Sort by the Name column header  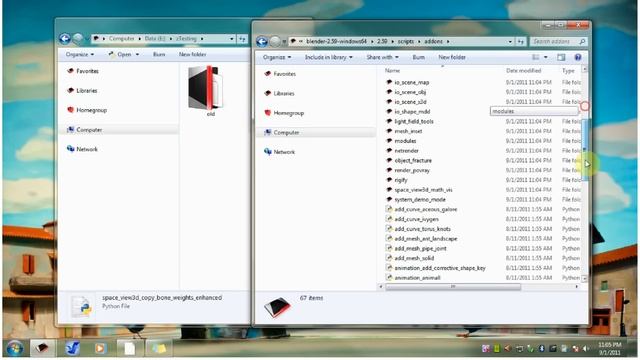pyautogui.click(x=392, y=71)
